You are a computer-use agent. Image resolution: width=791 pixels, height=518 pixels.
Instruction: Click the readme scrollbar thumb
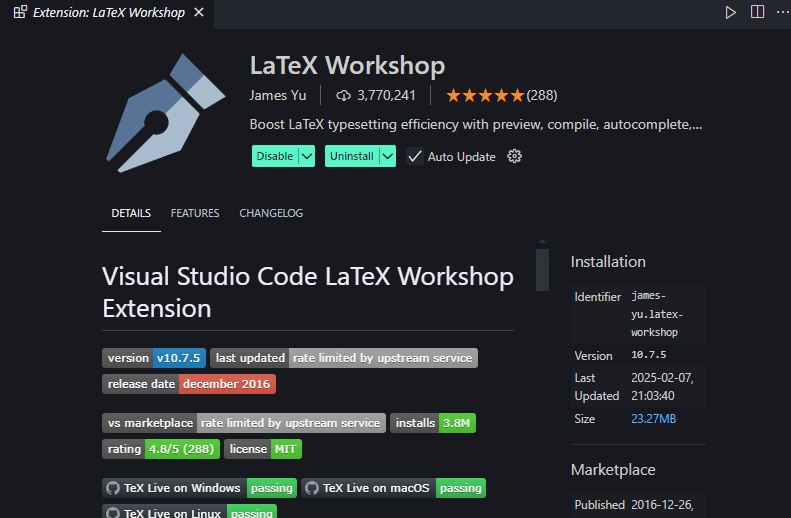[x=542, y=270]
